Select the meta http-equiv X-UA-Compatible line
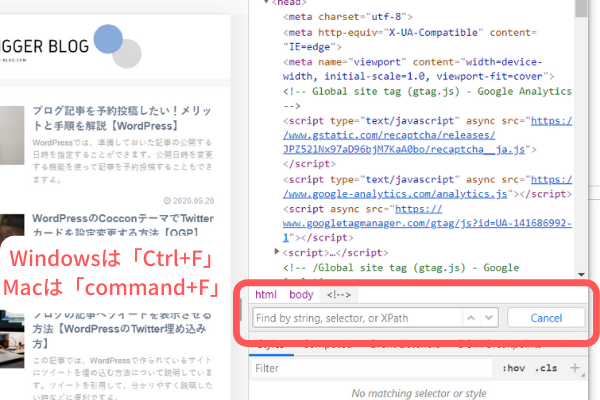Screen dimensions: 600x400 click(410, 39)
